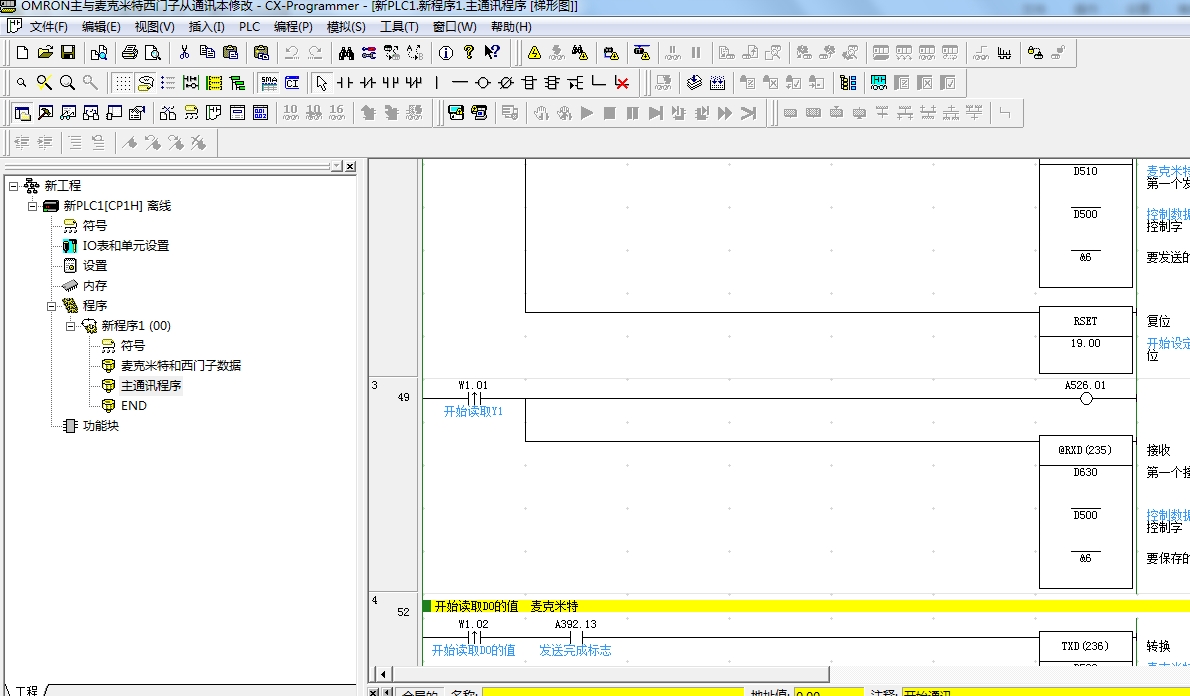This screenshot has width=1190, height=696.
Task: Collapse the 程序 tree node
Action: click(52, 306)
